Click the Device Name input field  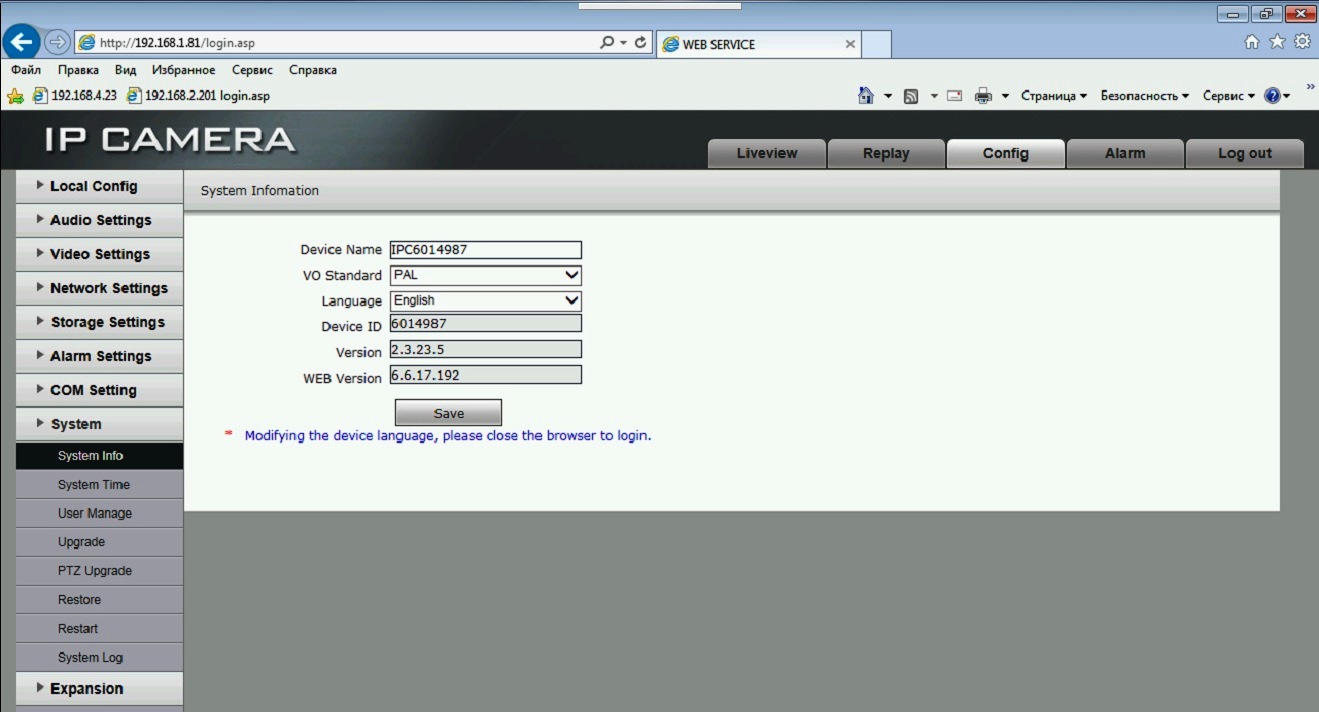coord(485,250)
